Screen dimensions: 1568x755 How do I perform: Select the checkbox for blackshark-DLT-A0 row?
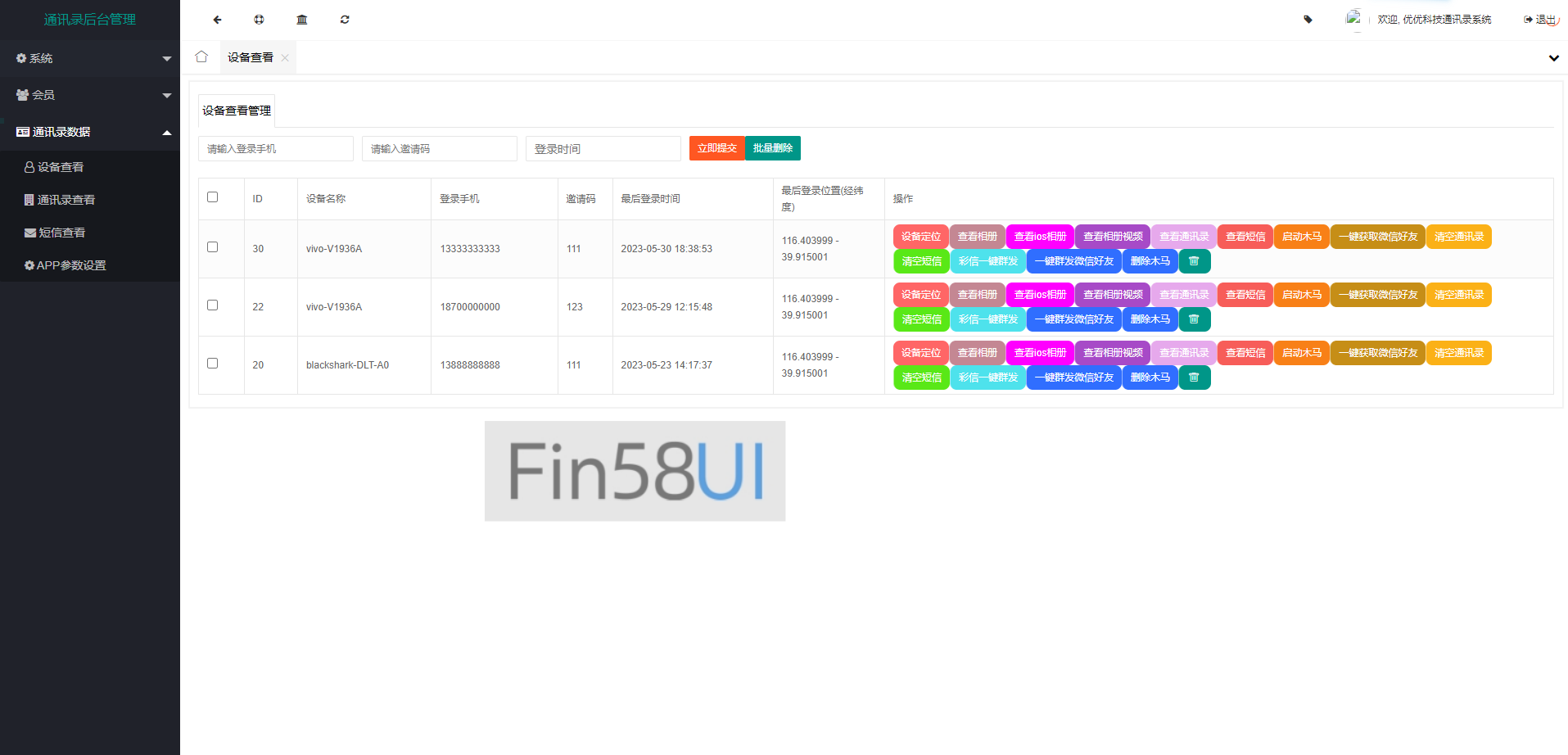click(213, 364)
